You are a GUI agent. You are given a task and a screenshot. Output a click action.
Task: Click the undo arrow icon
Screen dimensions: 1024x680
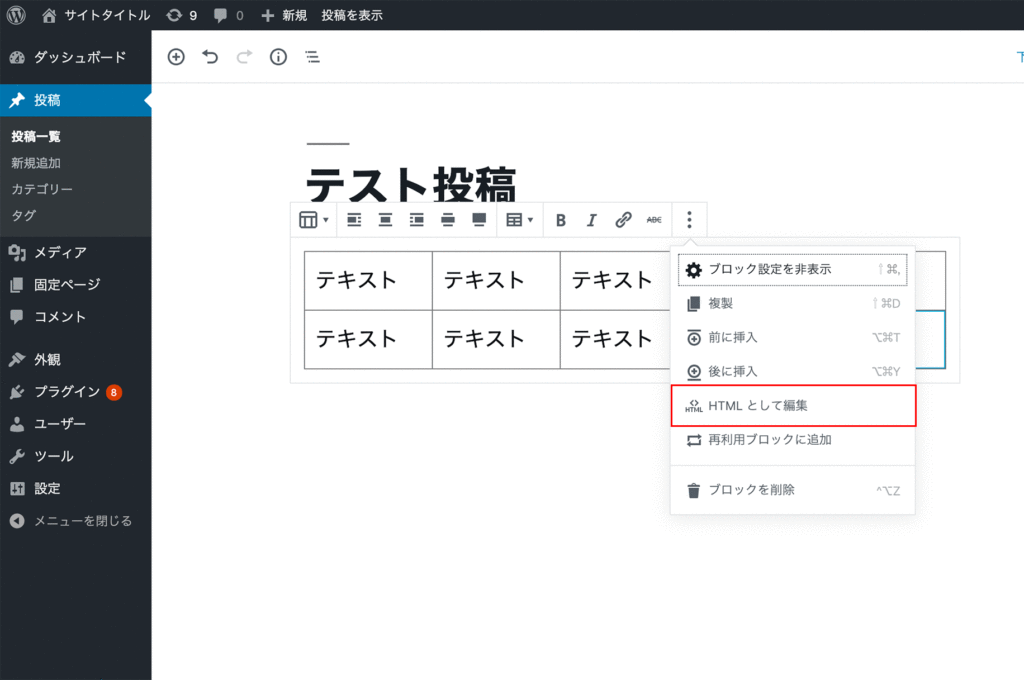tap(210, 57)
